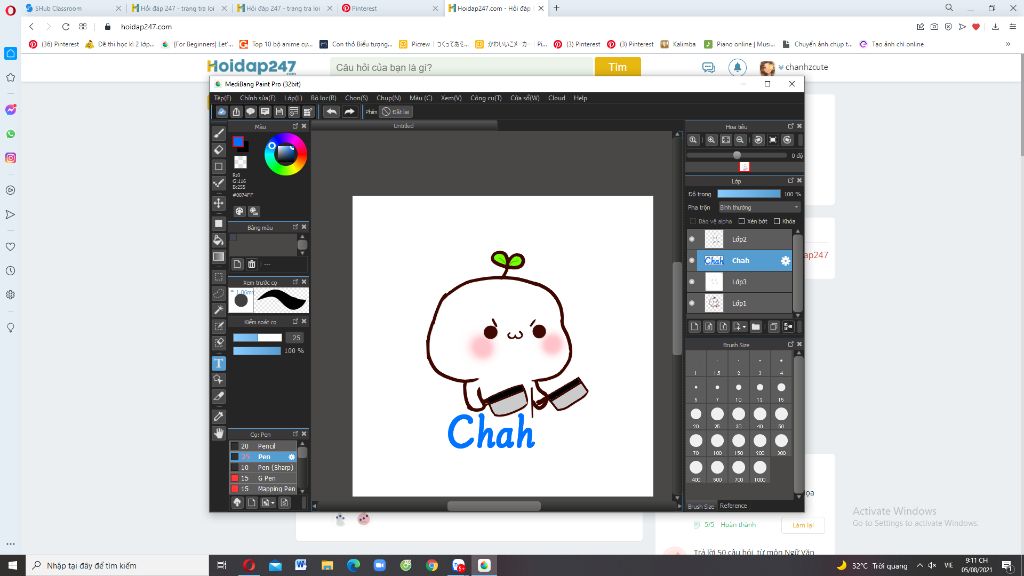The width and height of the screenshot is (1024, 576).
Task: Select the G Pen brush
Action: [x=266, y=478]
